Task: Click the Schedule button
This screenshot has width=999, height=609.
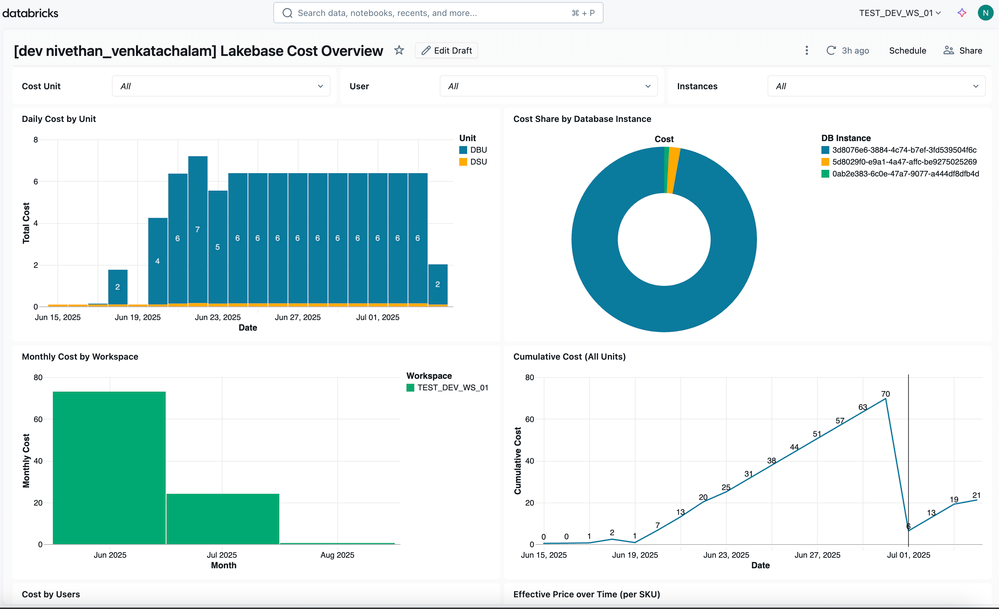Action: tap(907, 51)
